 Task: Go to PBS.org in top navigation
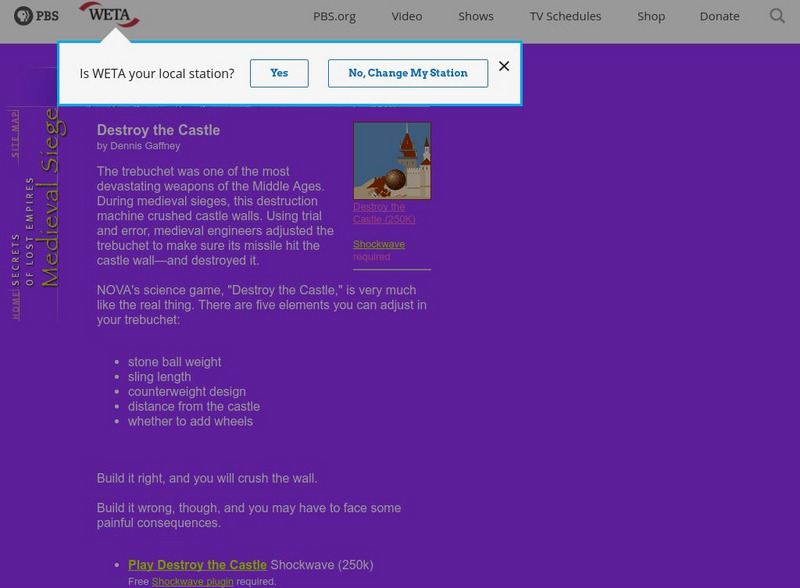pos(334,16)
